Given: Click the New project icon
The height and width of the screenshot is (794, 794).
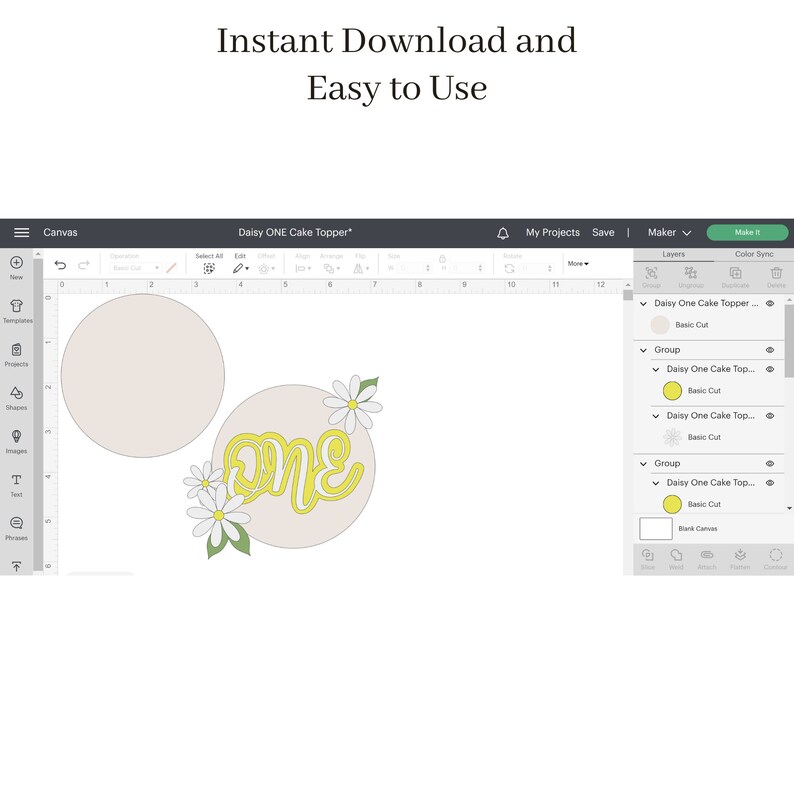Looking at the screenshot, I should click(x=16, y=262).
